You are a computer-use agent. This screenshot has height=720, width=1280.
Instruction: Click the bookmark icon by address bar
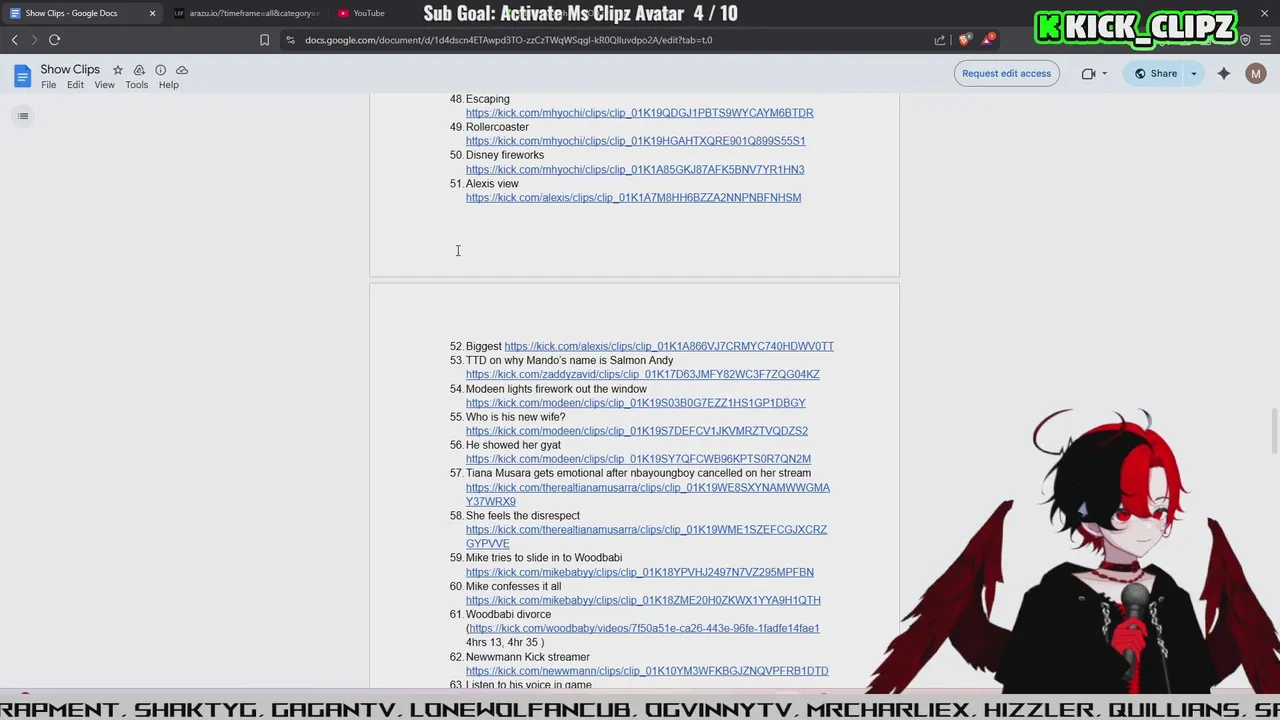coord(264,40)
